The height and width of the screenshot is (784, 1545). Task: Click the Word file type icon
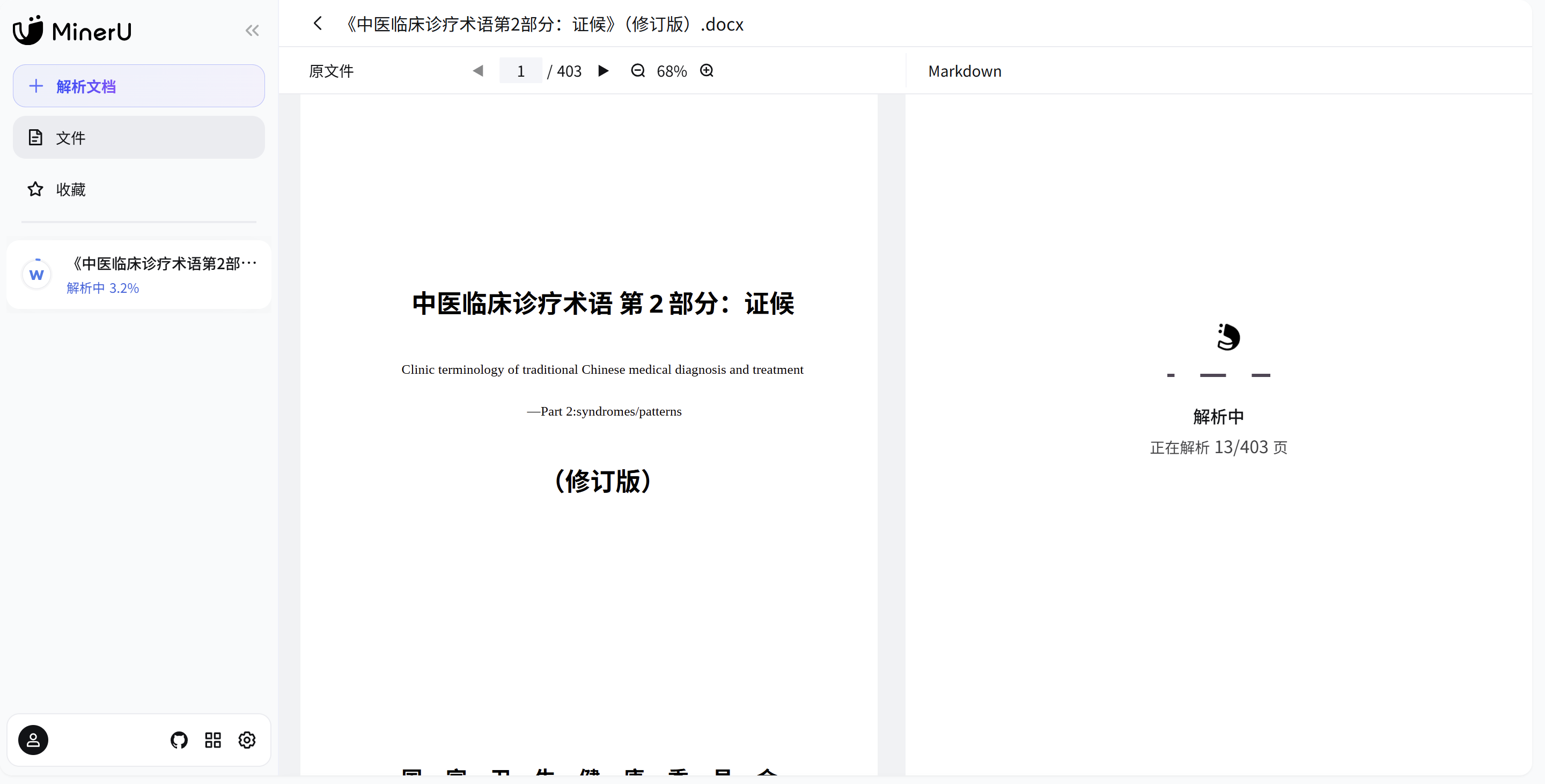tap(36, 275)
